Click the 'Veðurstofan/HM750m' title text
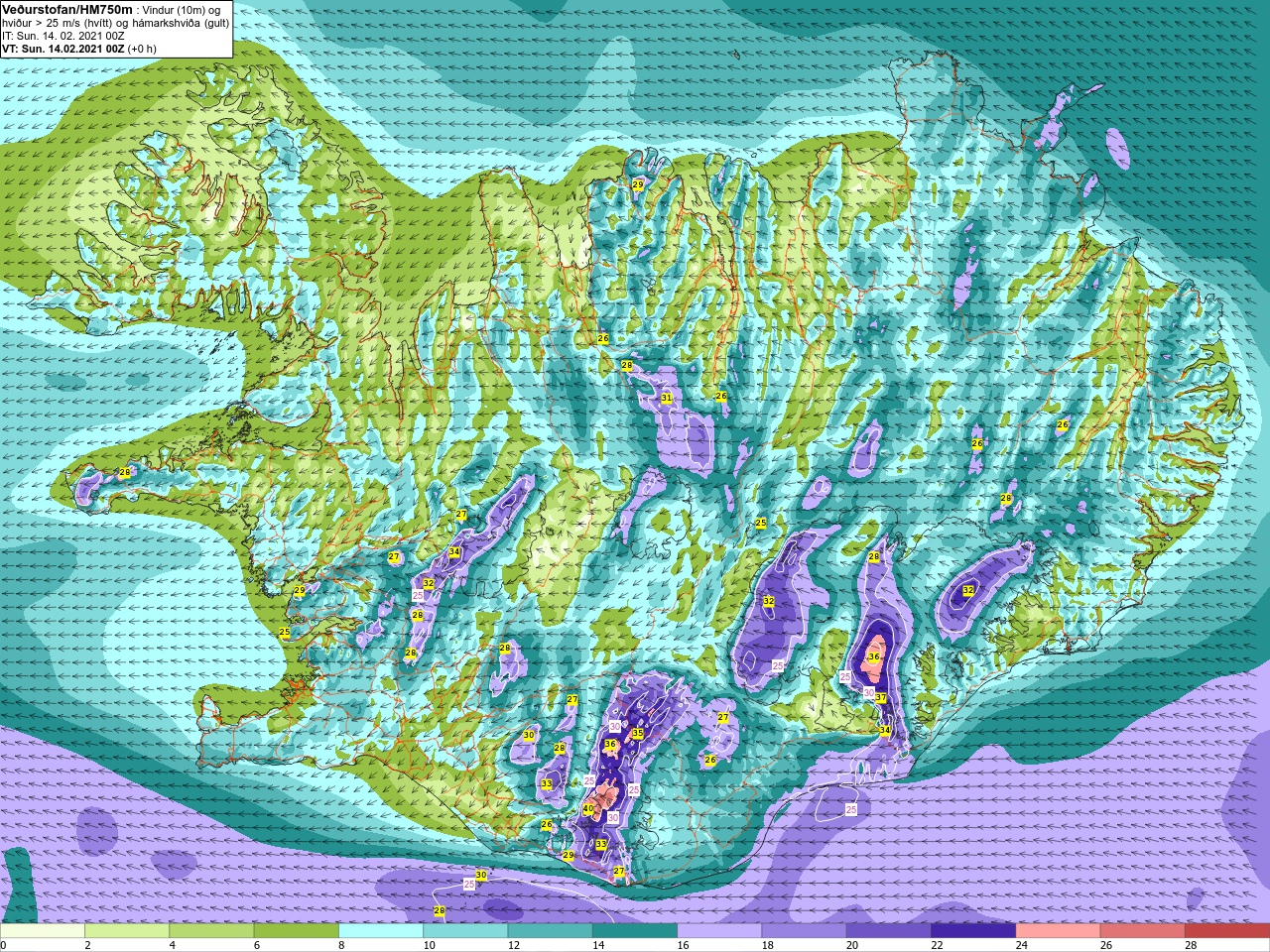The height and width of the screenshot is (952, 1270). tap(67, 9)
